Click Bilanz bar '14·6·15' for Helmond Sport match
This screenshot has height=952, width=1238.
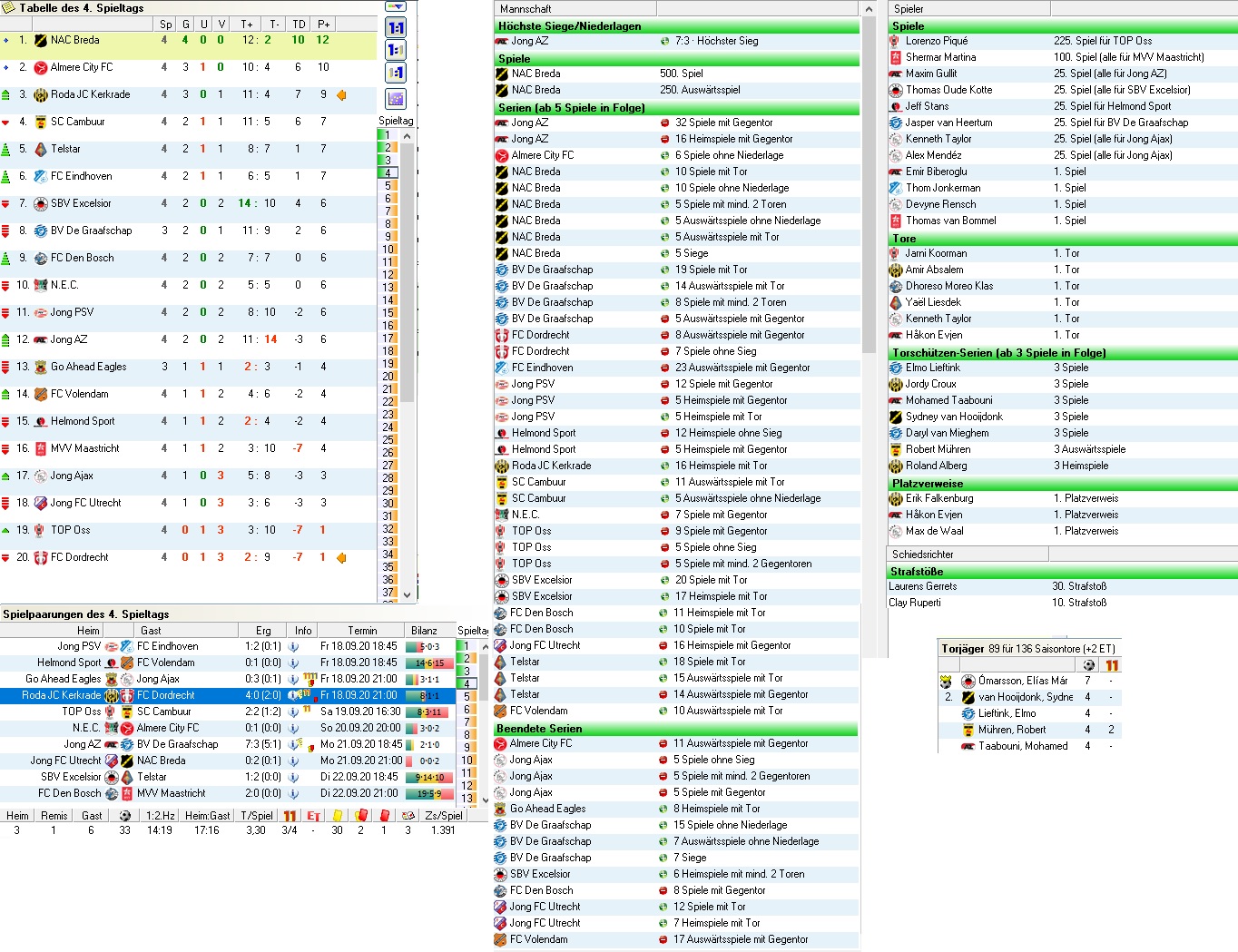(x=430, y=663)
